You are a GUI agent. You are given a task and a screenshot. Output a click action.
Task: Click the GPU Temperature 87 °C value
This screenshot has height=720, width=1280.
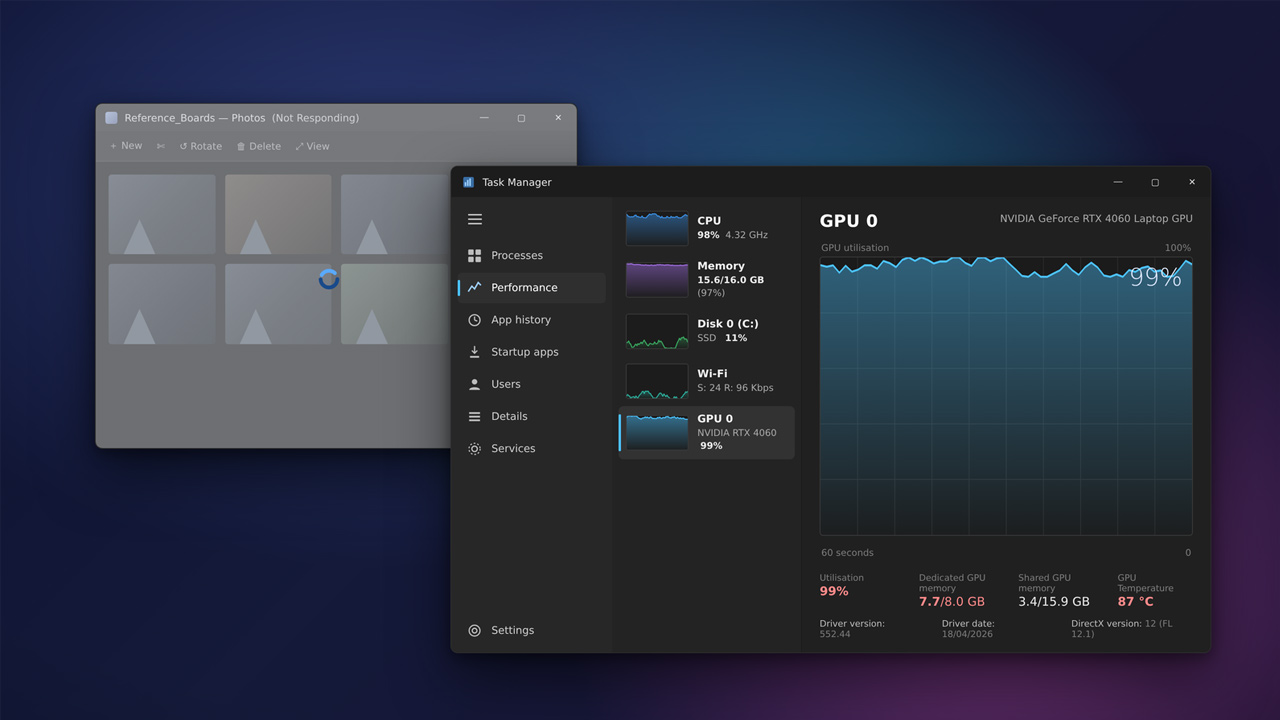[x=1136, y=602]
